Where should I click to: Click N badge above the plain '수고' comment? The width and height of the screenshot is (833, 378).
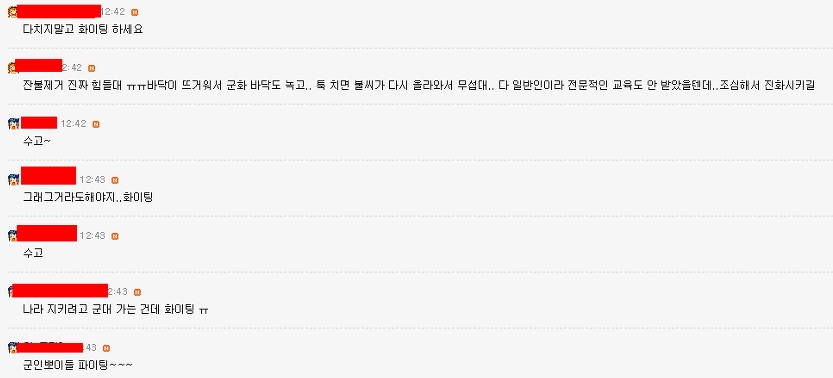pos(115,236)
